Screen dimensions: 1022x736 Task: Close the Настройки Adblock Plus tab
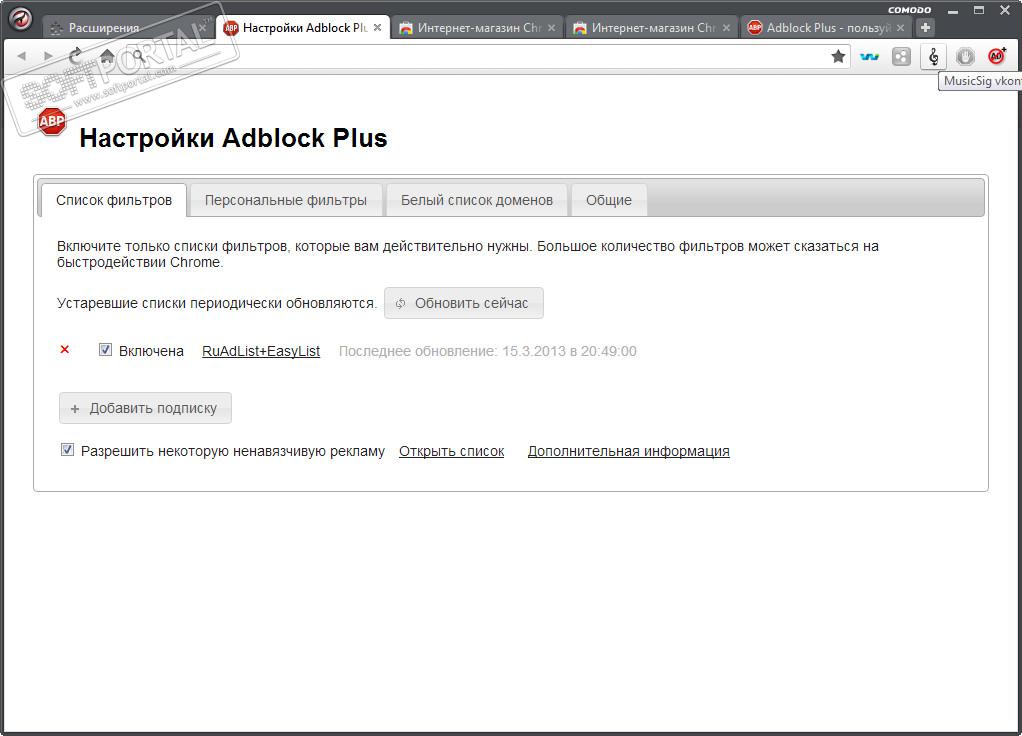(377, 27)
